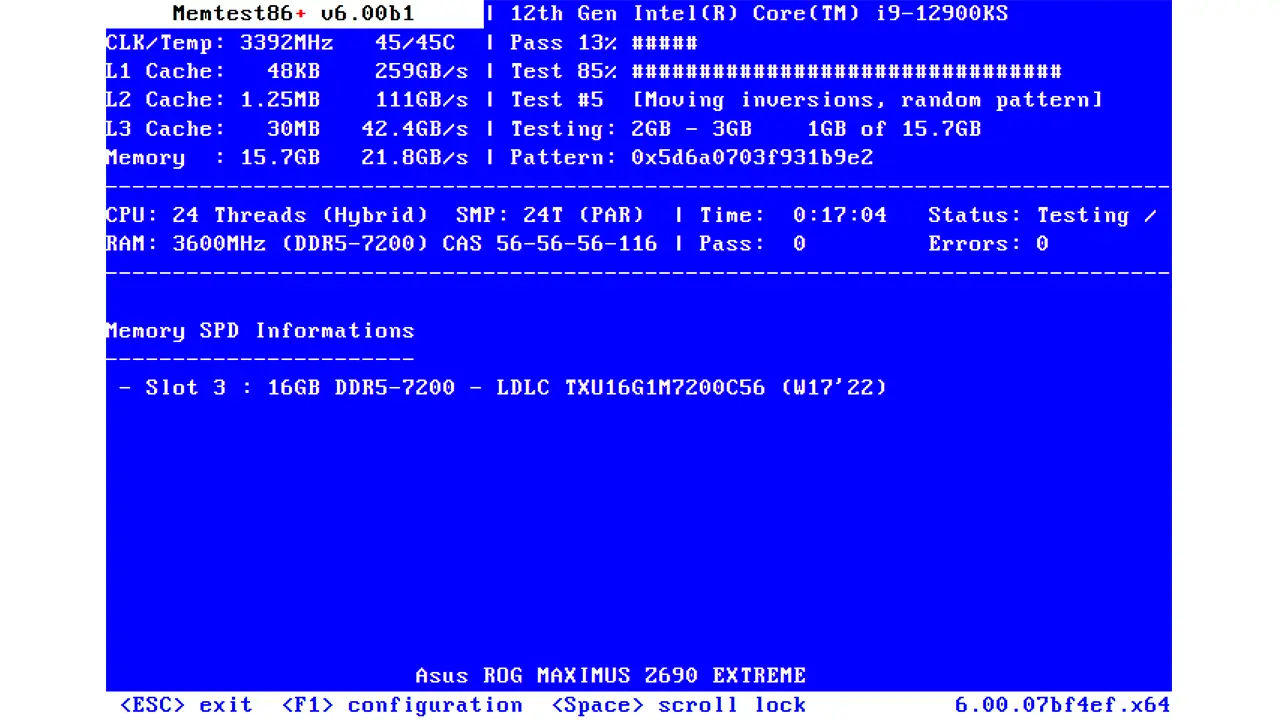Click the Memtest86+ v6.00b1 title
The height and width of the screenshot is (720, 1280).
[293, 14]
